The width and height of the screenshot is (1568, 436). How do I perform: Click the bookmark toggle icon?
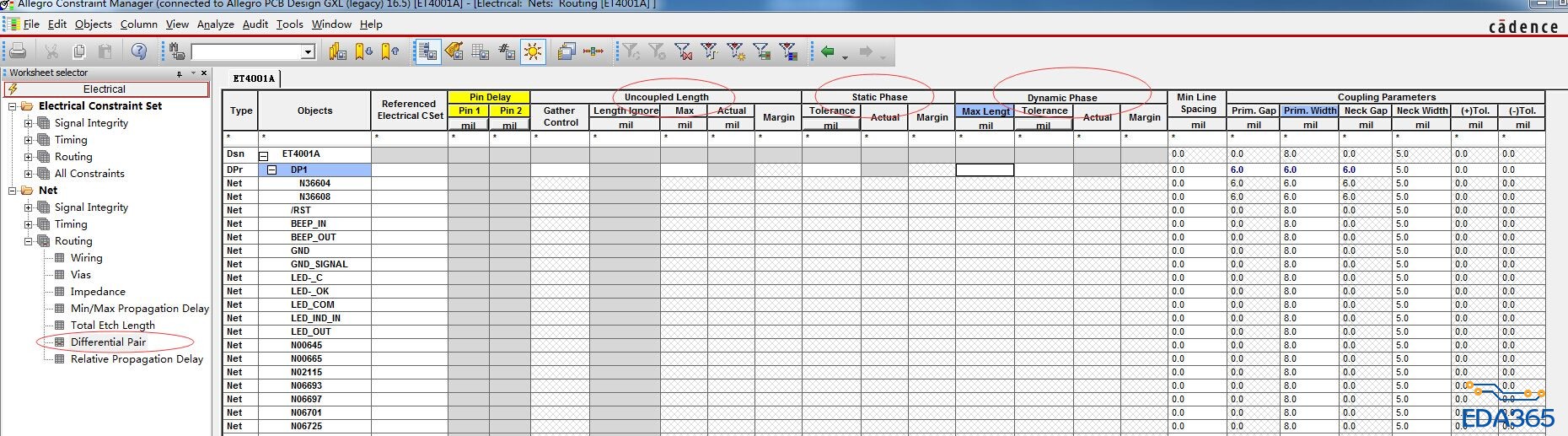pos(337,51)
